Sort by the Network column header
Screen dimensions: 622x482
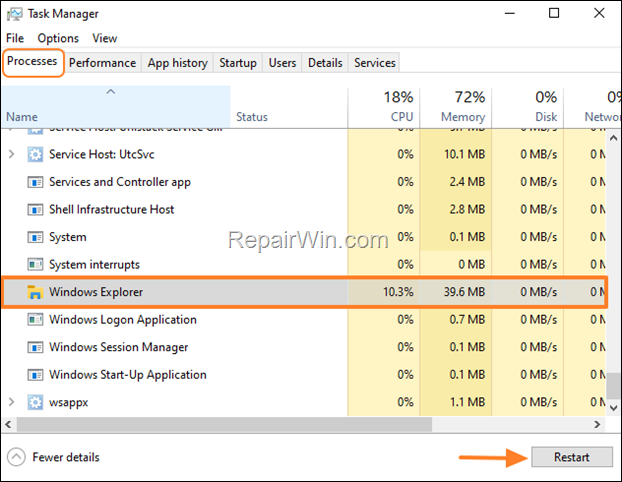pos(593,107)
